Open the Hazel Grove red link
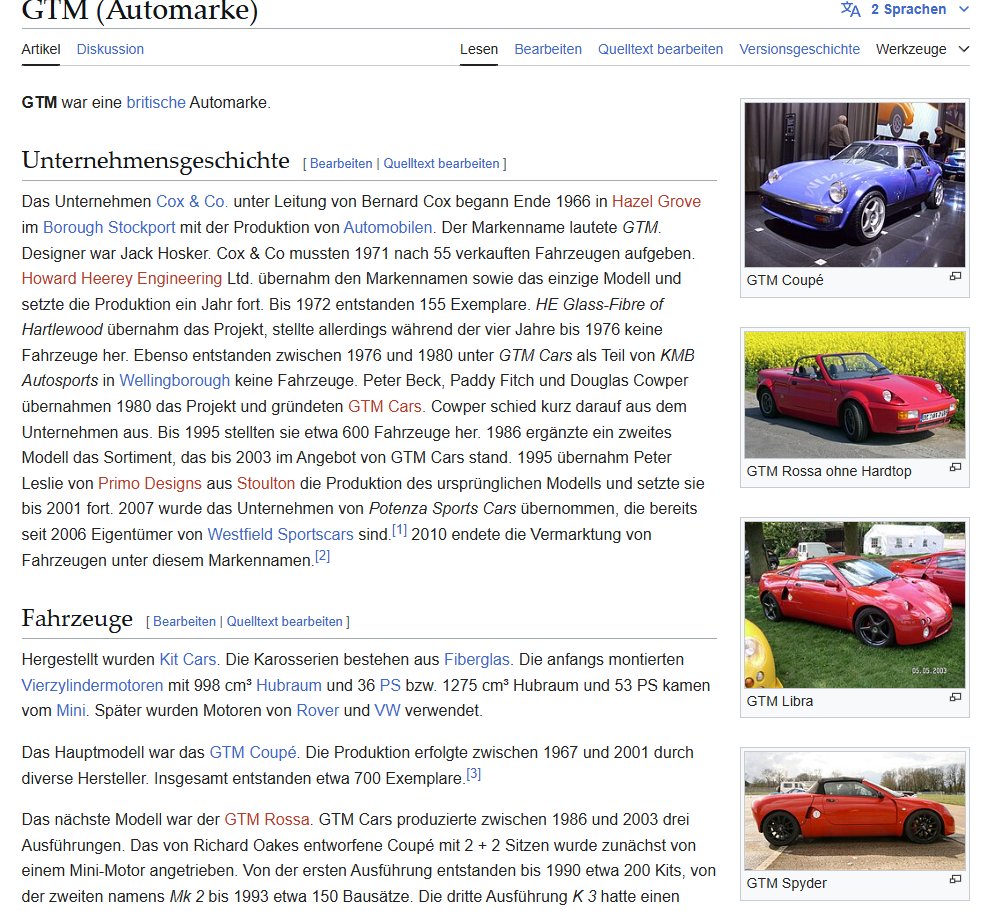Viewport: 1001px width, 911px height. [656, 201]
